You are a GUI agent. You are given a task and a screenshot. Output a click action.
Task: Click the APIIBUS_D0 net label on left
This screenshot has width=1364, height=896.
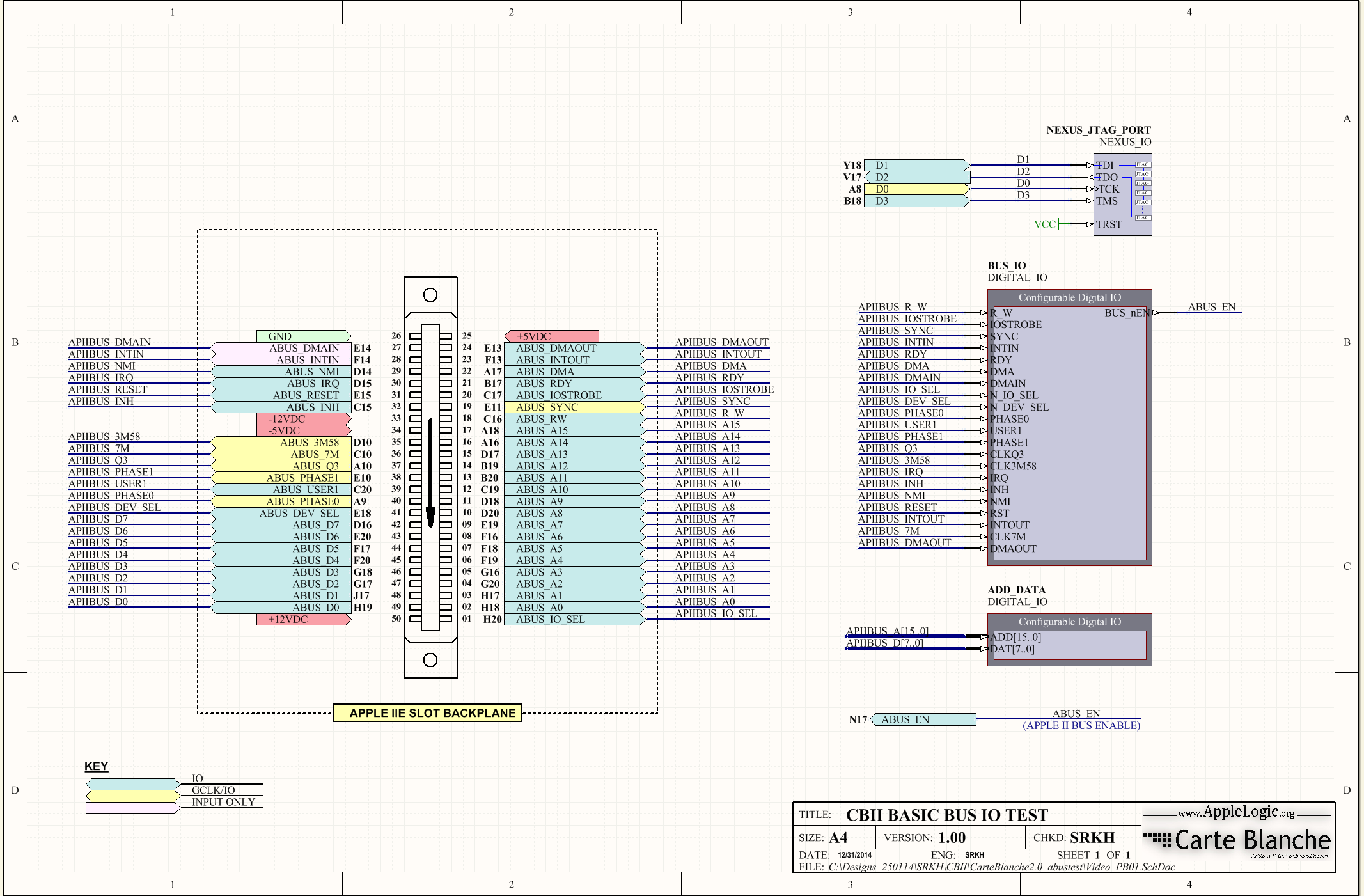point(98,602)
